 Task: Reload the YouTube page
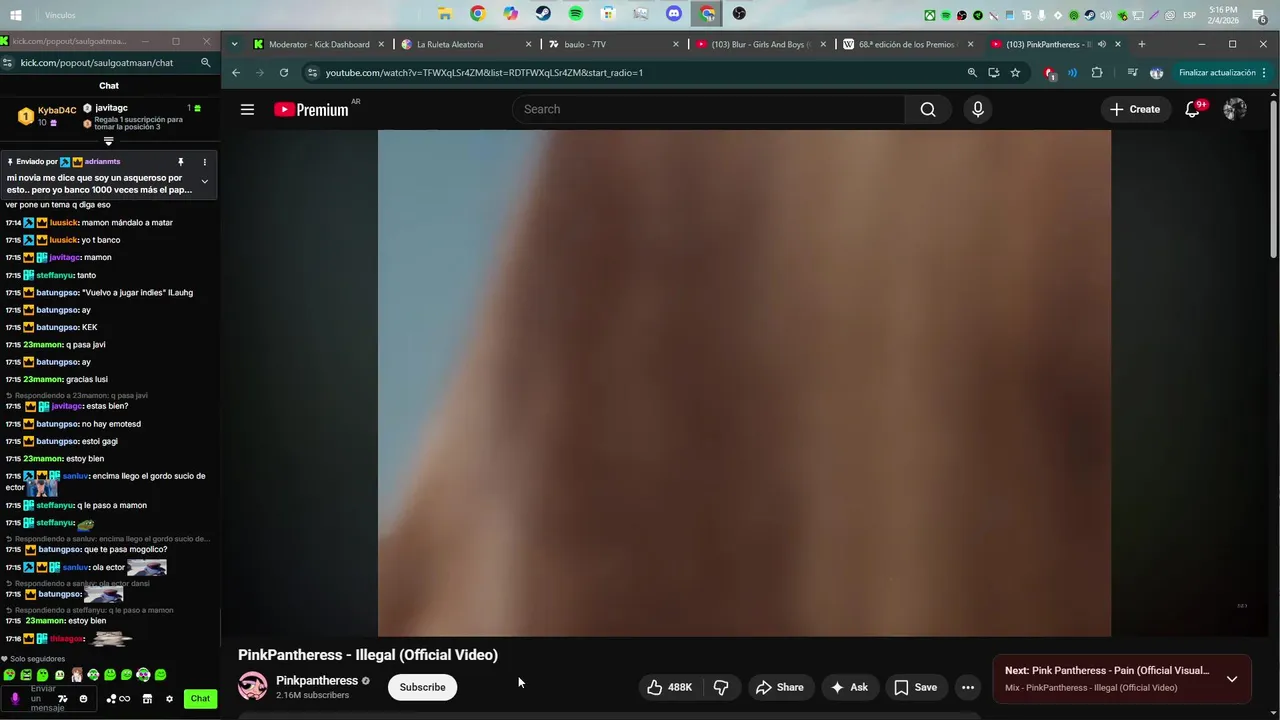tap(284, 73)
